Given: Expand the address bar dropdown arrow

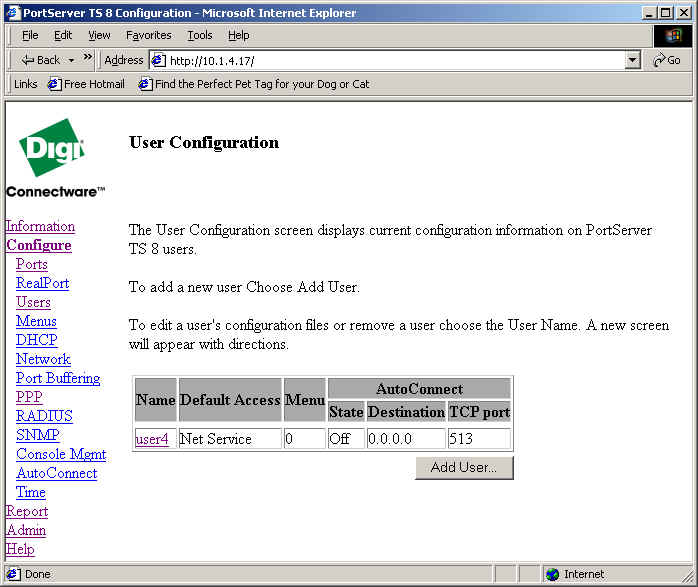Looking at the screenshot, I should click(632, 60).
